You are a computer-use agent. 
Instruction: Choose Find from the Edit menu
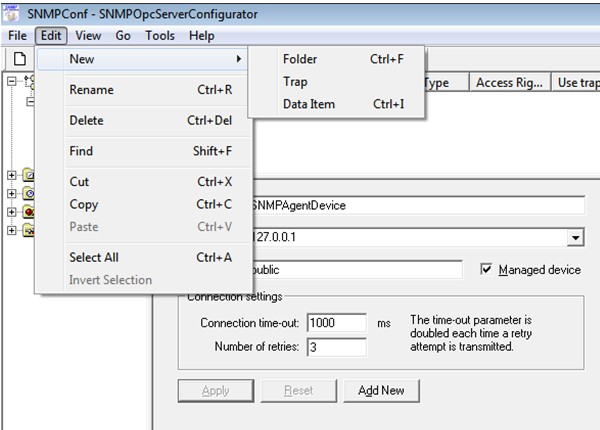coord(144,151)
